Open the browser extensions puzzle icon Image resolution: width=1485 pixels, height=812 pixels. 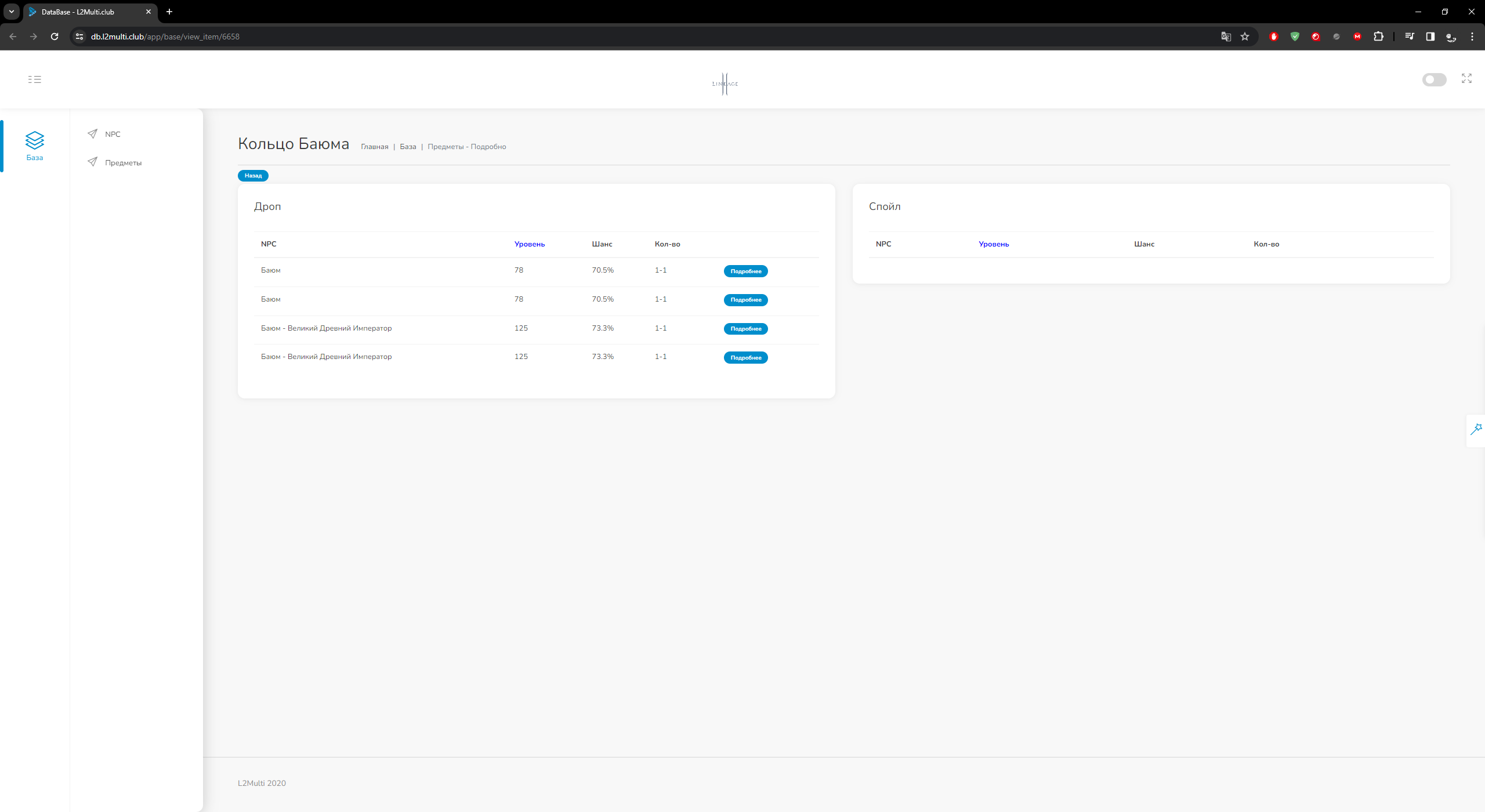click(x=1378, y=37)
